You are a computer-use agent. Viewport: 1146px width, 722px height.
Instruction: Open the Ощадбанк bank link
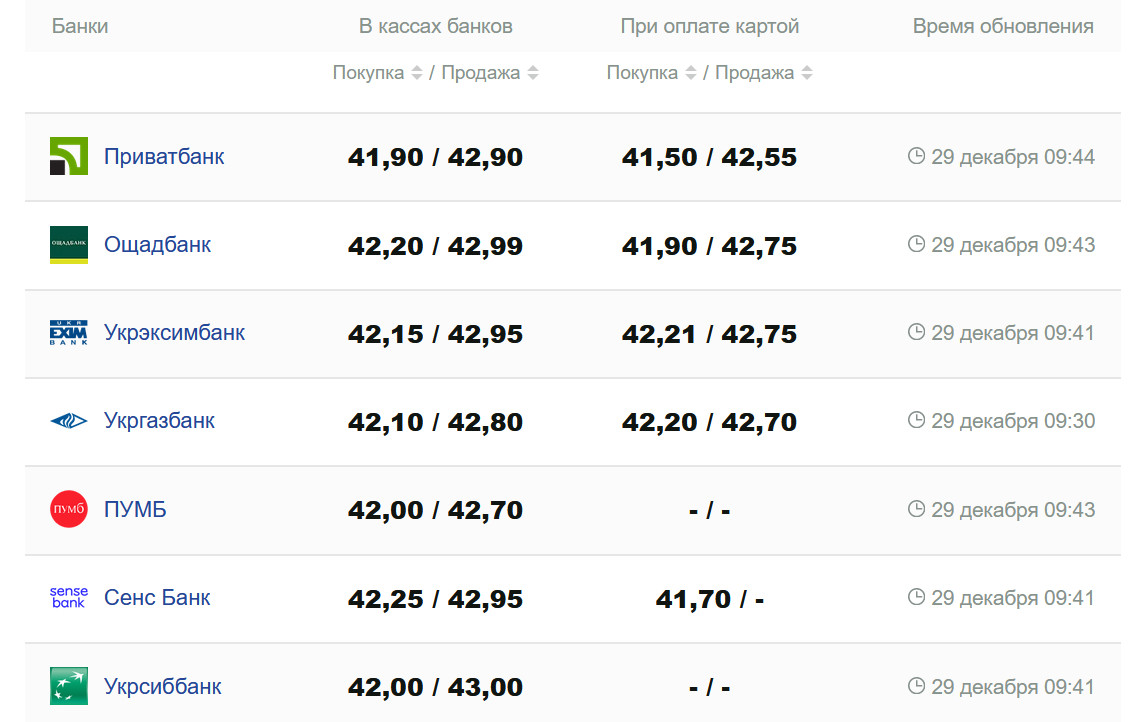click(x=157, y=245)
